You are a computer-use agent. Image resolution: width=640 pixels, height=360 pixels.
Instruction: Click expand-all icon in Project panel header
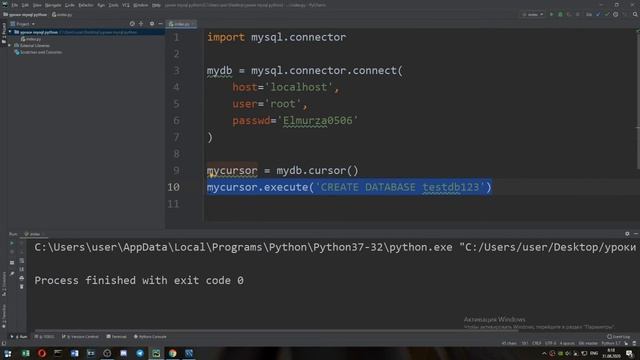(x=141, y=24)
